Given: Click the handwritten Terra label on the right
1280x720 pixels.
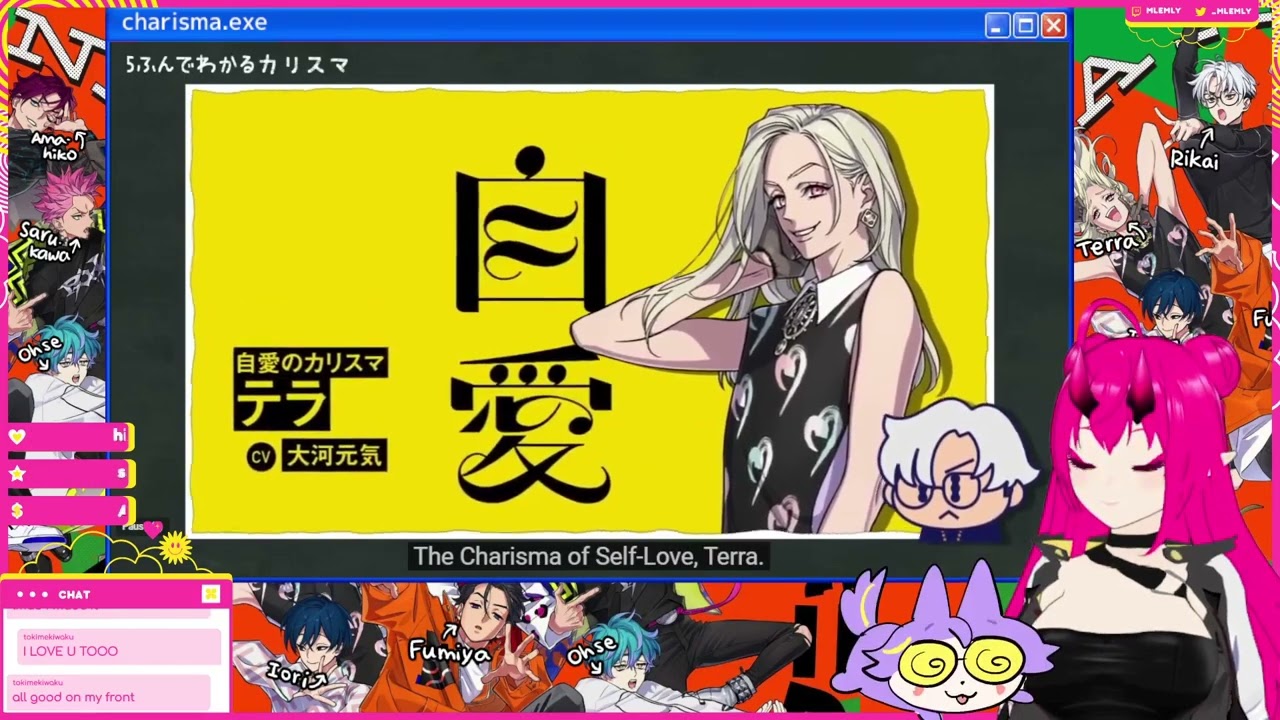Looking at the screenshot, I should click(1108, 245).
